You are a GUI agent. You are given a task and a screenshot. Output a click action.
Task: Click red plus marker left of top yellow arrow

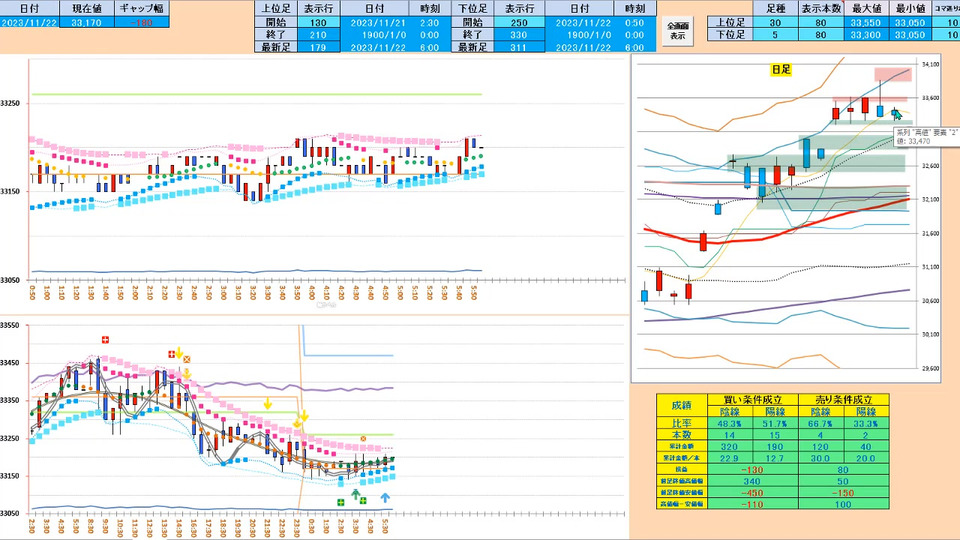pos(171,354)
